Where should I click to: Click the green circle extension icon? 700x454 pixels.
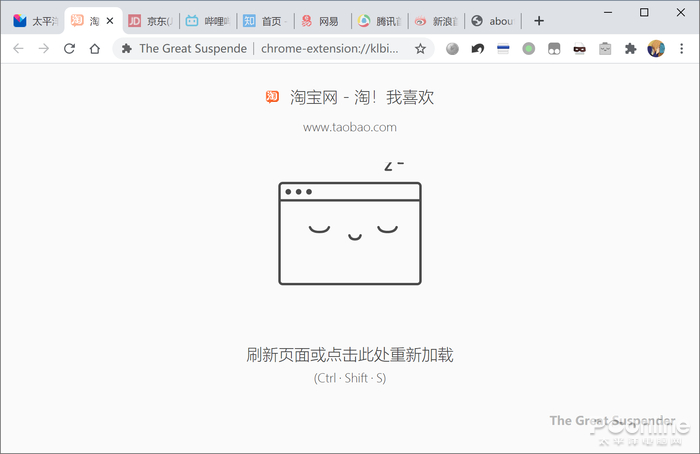click(x=529, y=48)
